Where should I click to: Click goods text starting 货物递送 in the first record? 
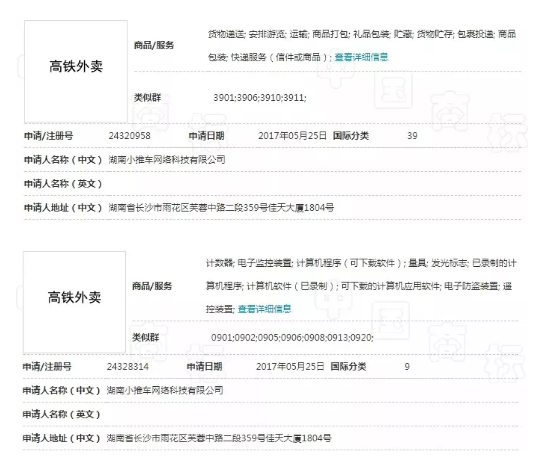[362, 45]
